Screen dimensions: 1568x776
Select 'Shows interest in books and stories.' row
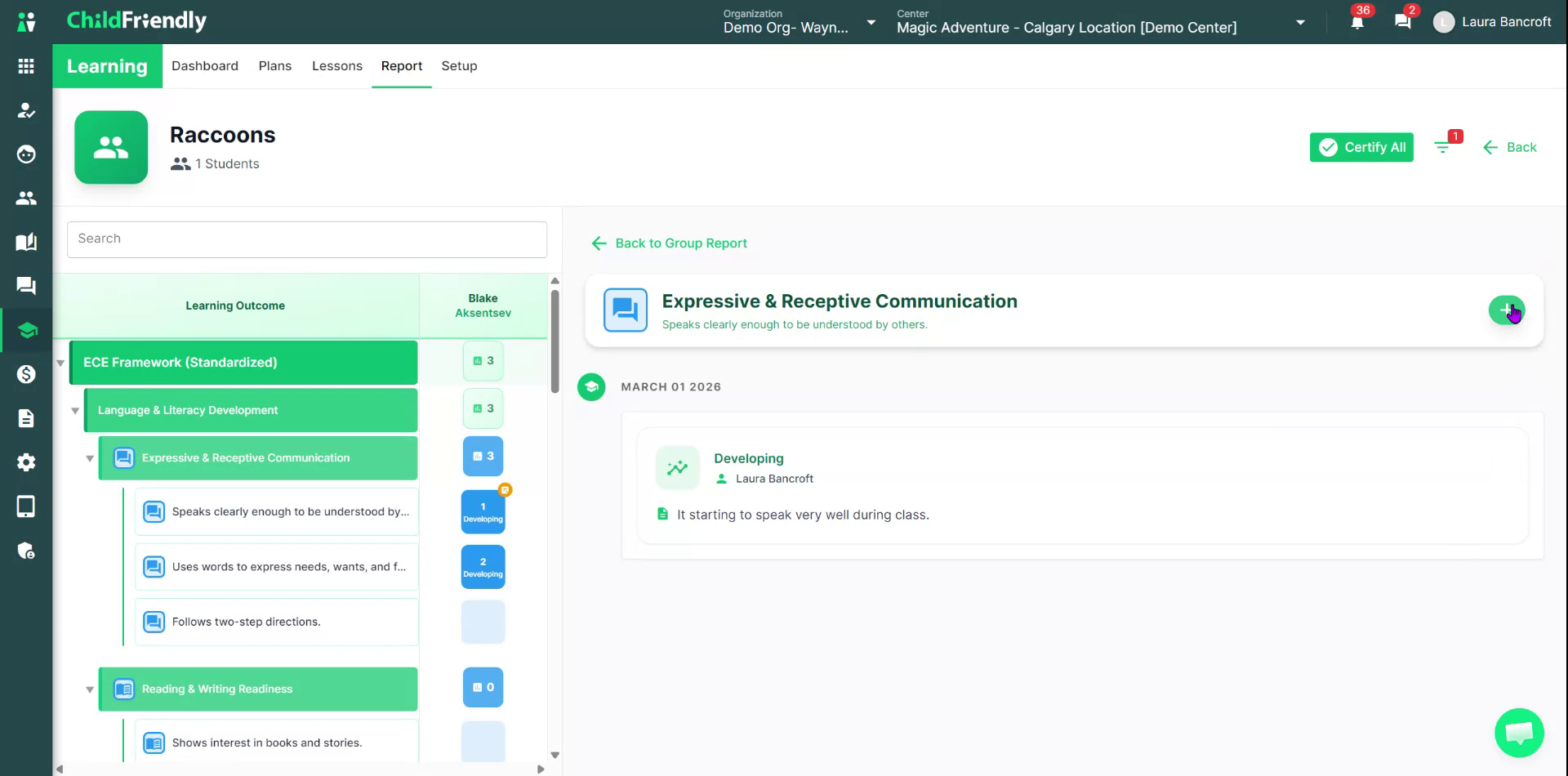pyautogui.click(x=277, y=742)
